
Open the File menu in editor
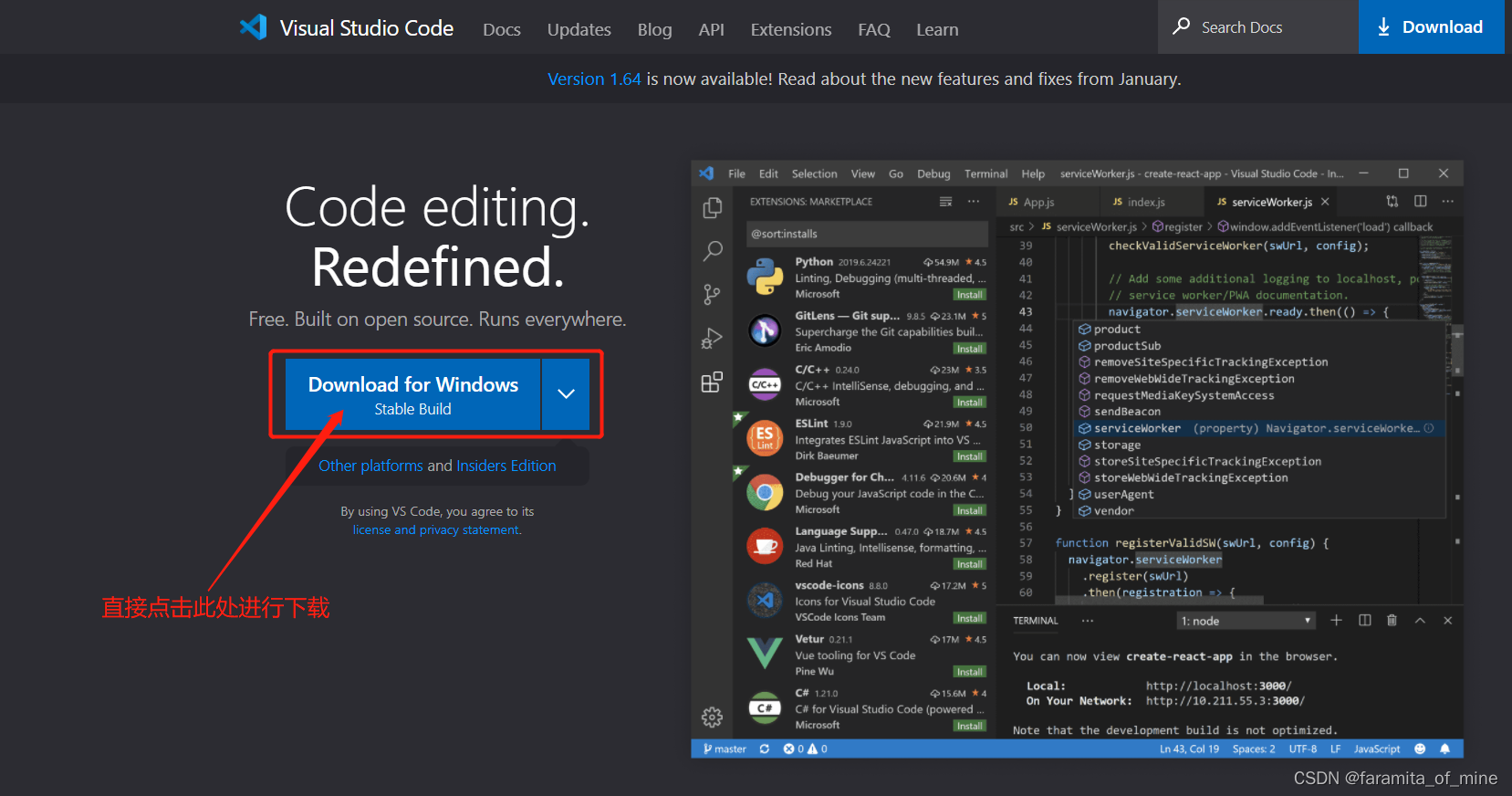tap(736, 173)
